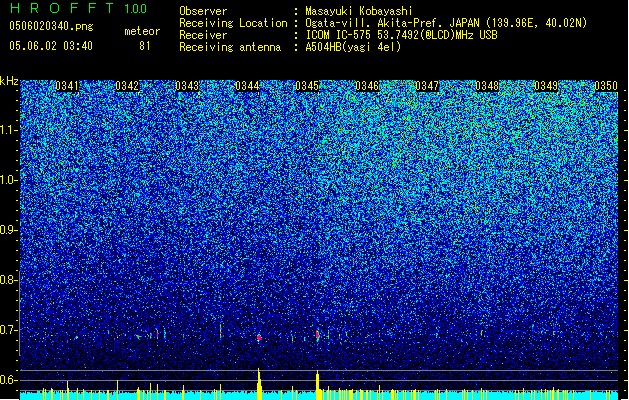Click the yellow power spike below 0345

(318, 385)
